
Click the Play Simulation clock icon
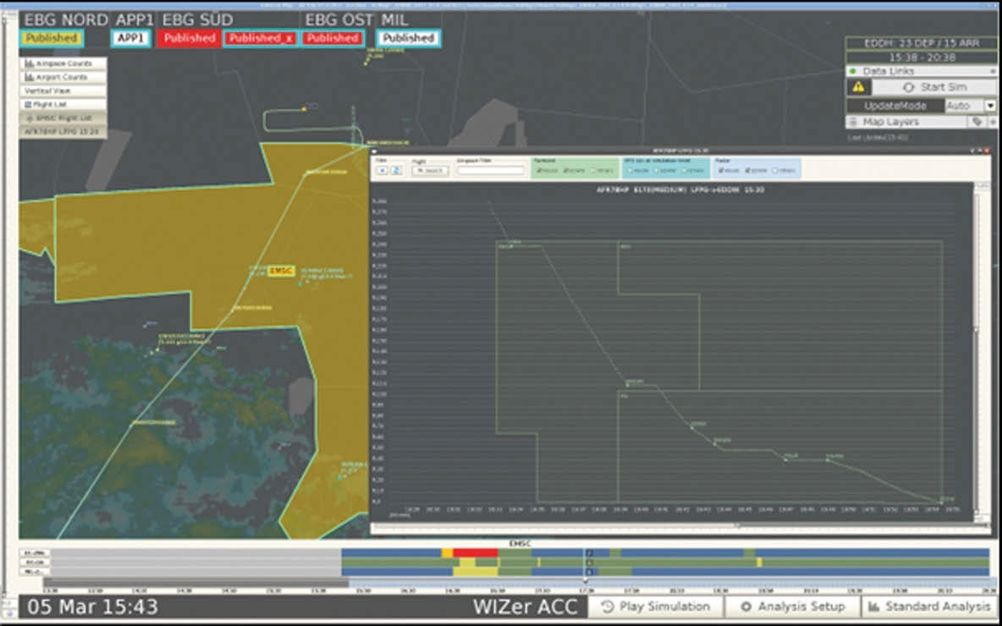coord(608,606)
